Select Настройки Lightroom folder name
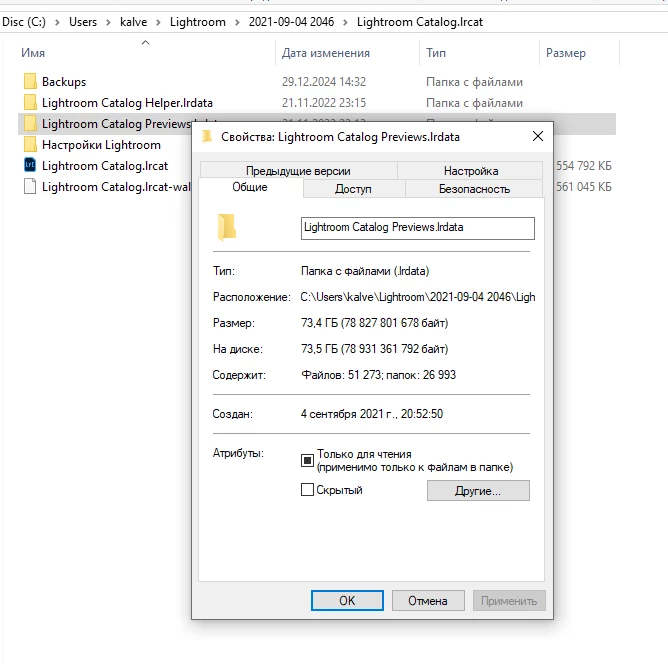Screen dimensions: 668x664 [x=101, y=145]
